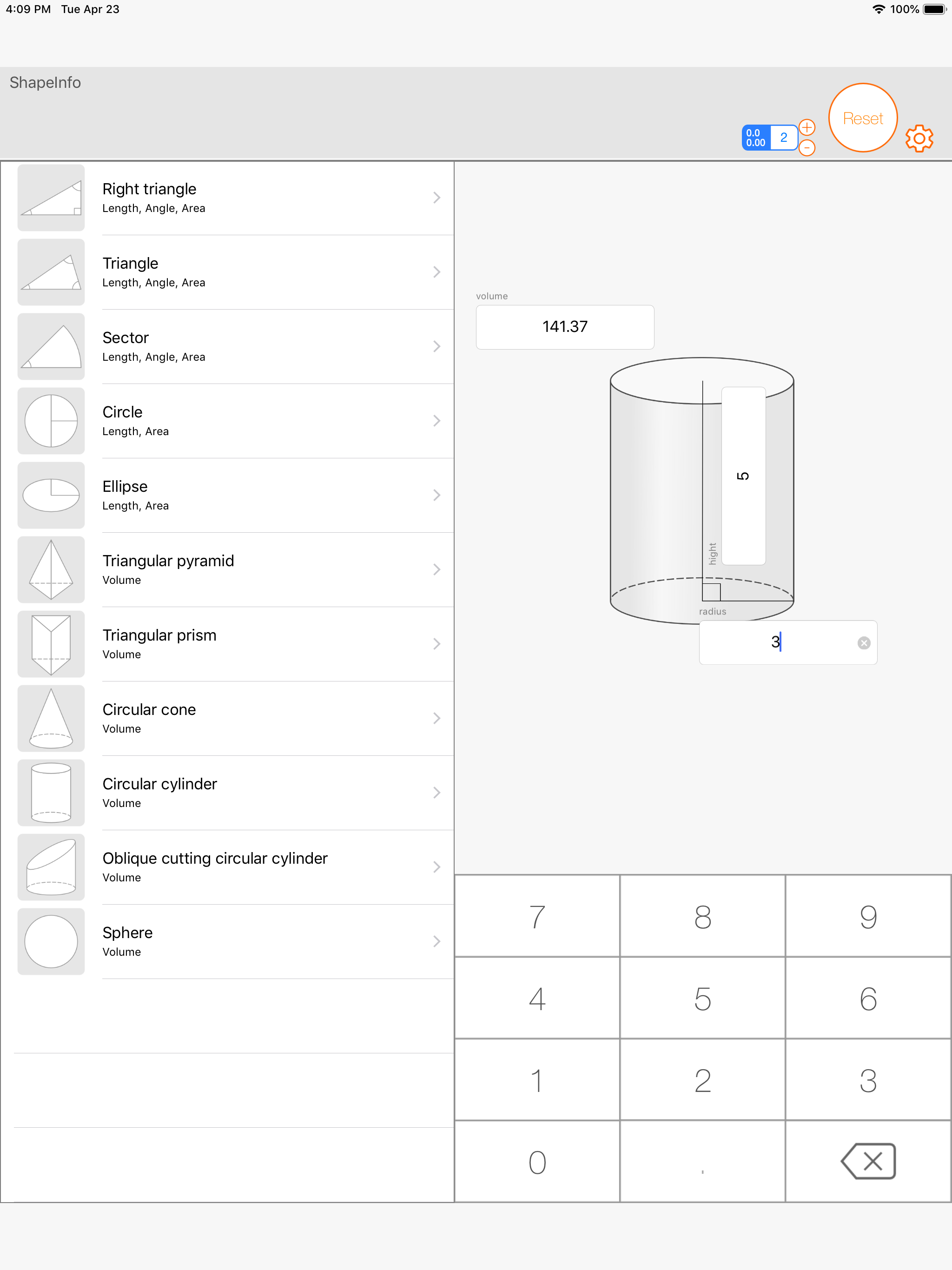The image size is (952, 1270).
Task: Expand the Circular cylinder row chevron
Action: [436, 793]
